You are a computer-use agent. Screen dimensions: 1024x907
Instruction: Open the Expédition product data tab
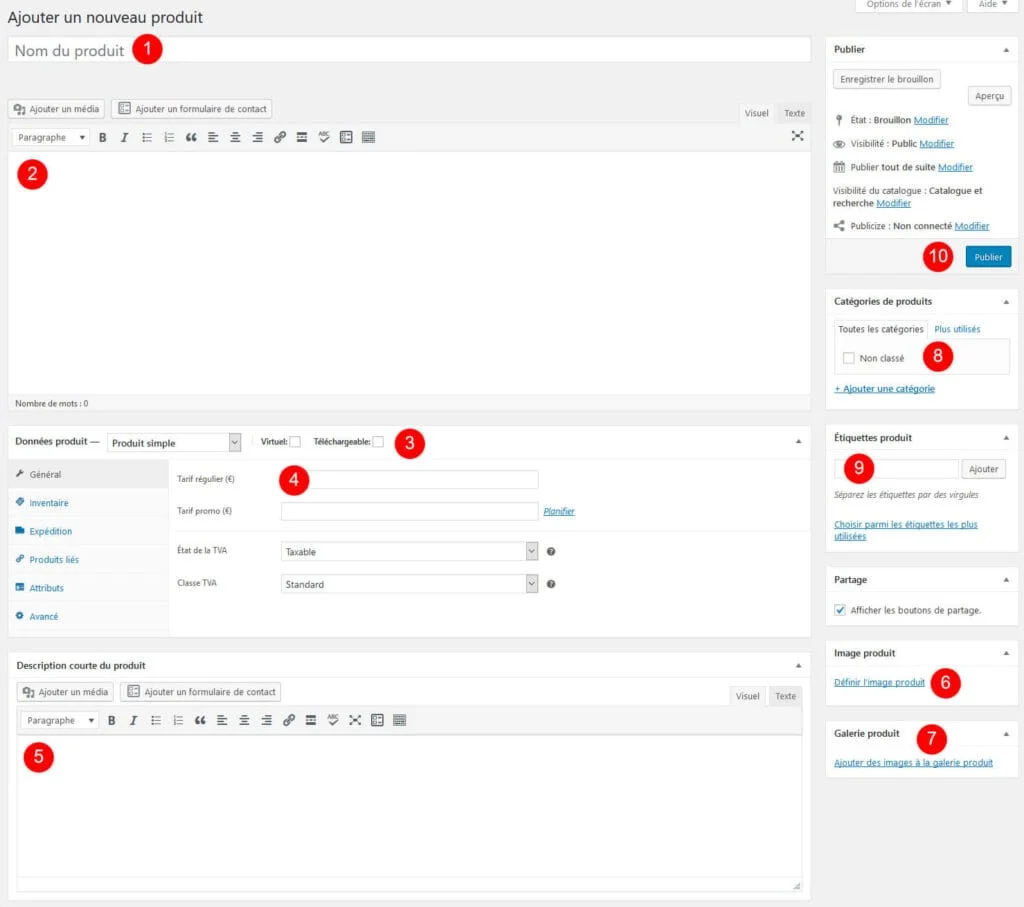(50, 531)
